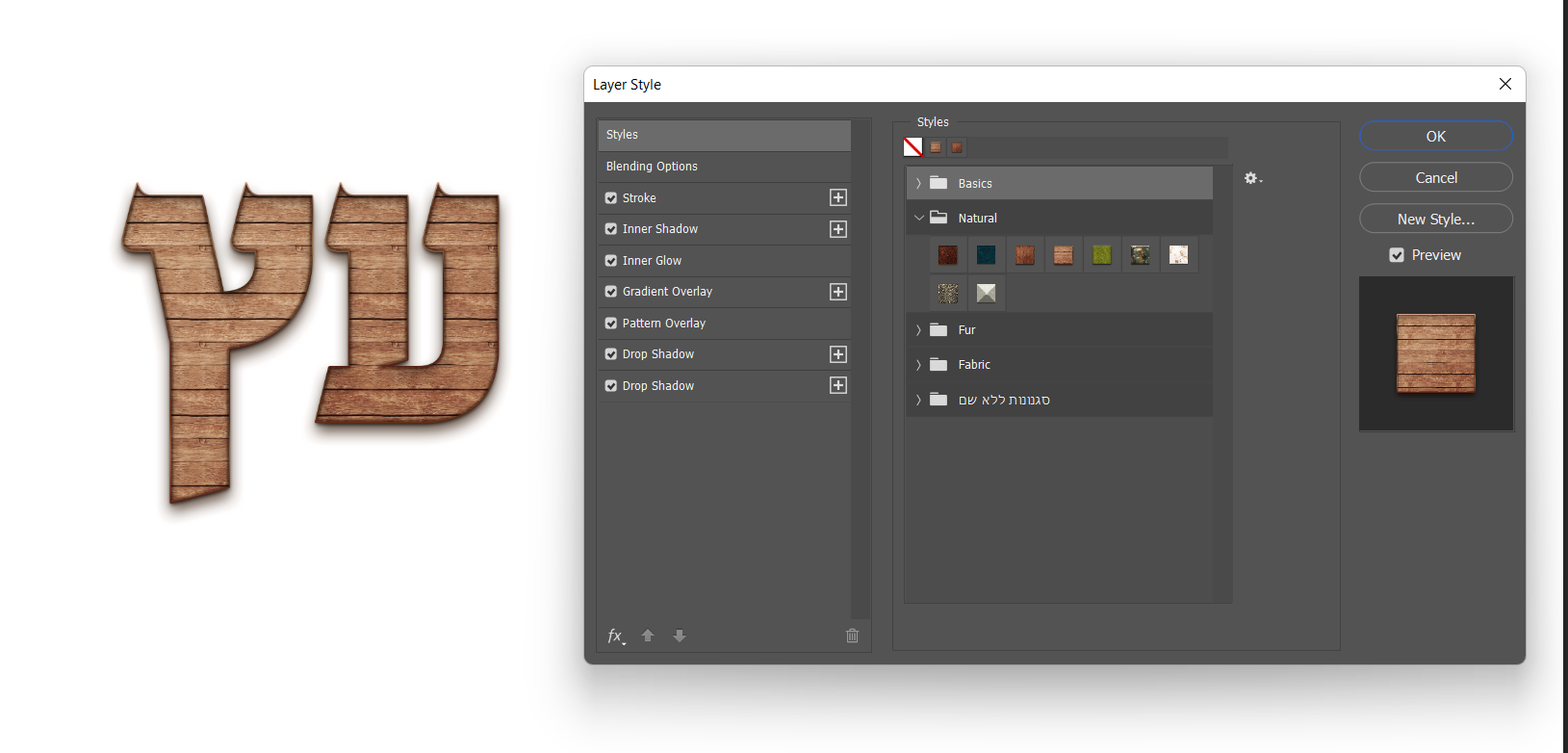This screenshot has width=1568, height=753.
Task: Click the delete effect trash icon
Action: (852, 636)
